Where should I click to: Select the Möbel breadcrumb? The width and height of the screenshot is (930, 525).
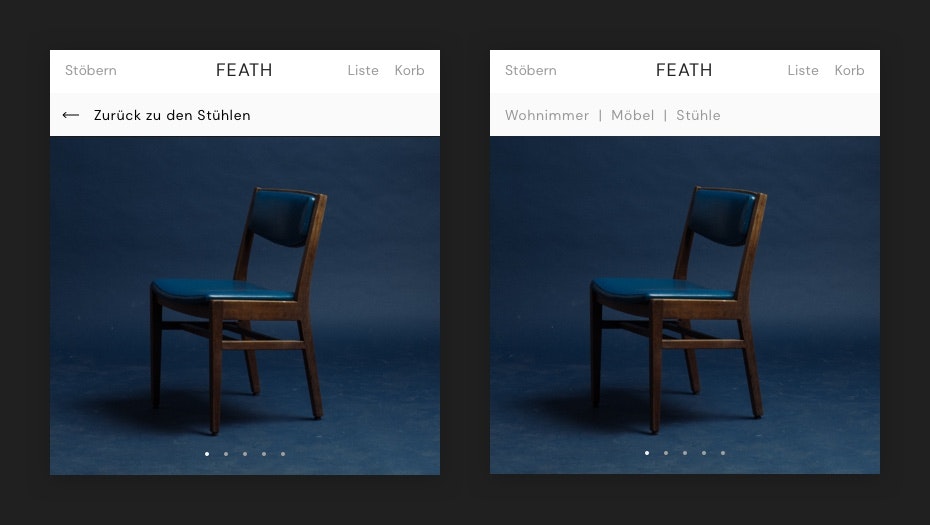pos(633,115)
